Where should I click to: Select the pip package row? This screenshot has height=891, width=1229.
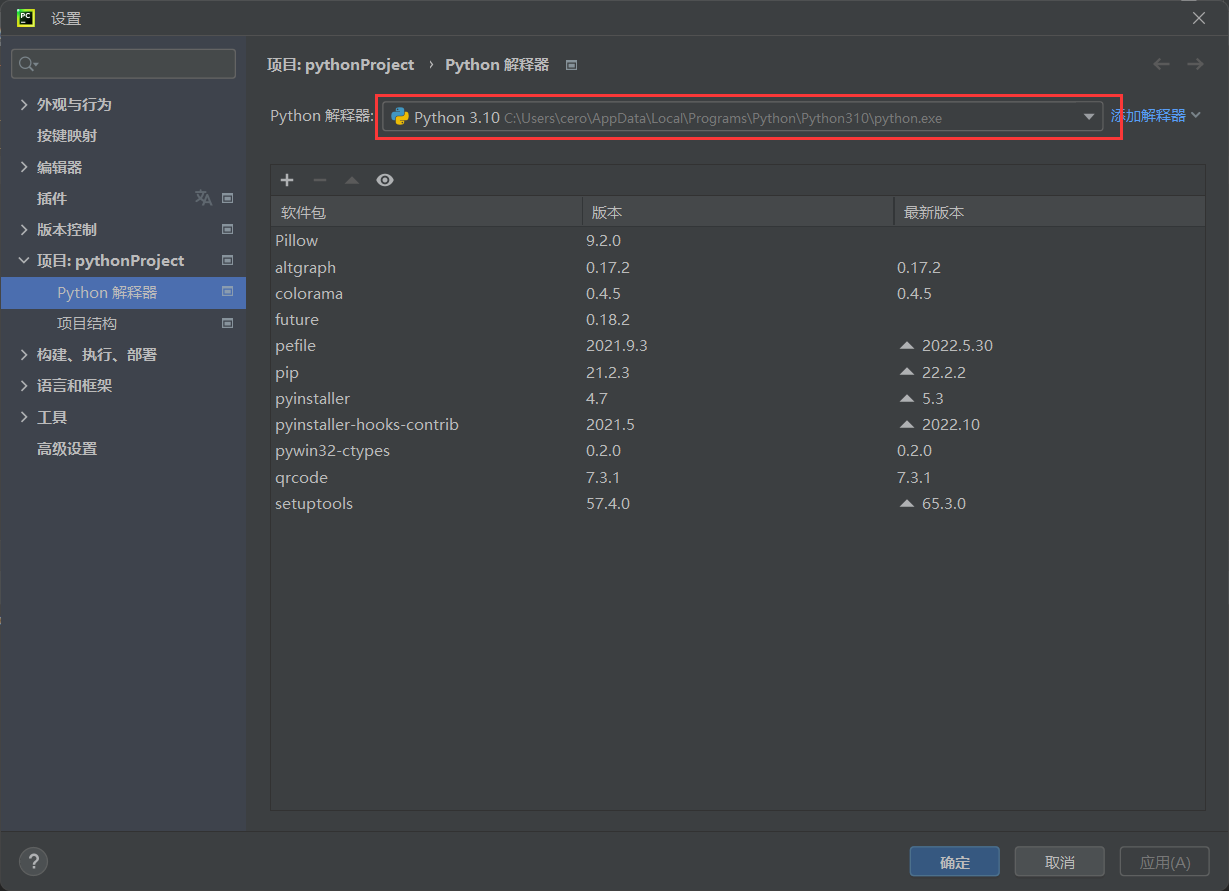tap(738, 372)
